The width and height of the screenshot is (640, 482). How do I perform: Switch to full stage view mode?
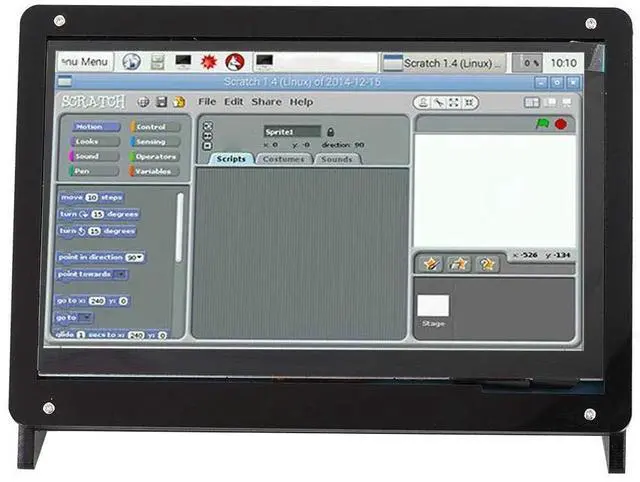551,102
